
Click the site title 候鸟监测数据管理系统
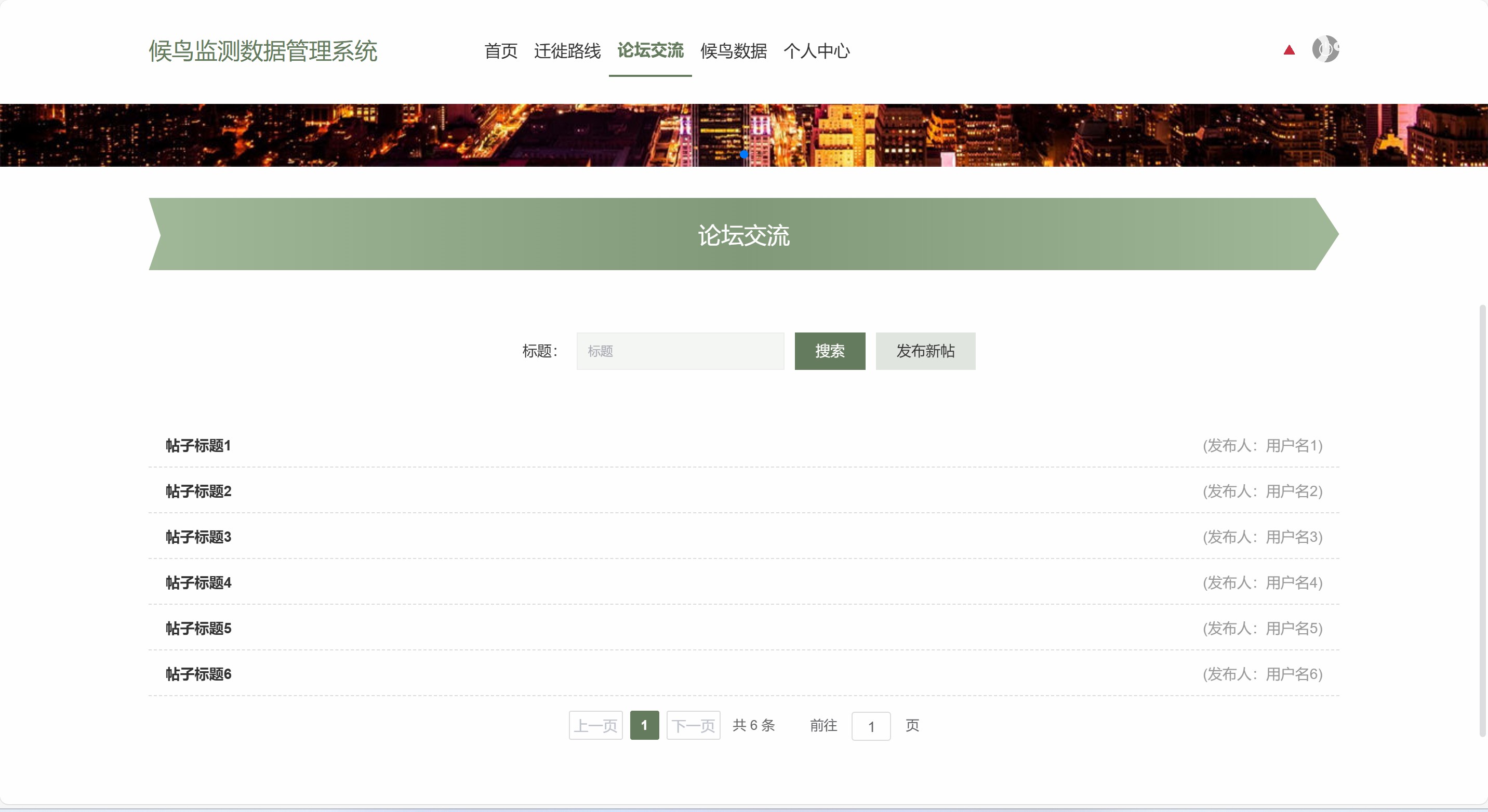tap(263, 51)
